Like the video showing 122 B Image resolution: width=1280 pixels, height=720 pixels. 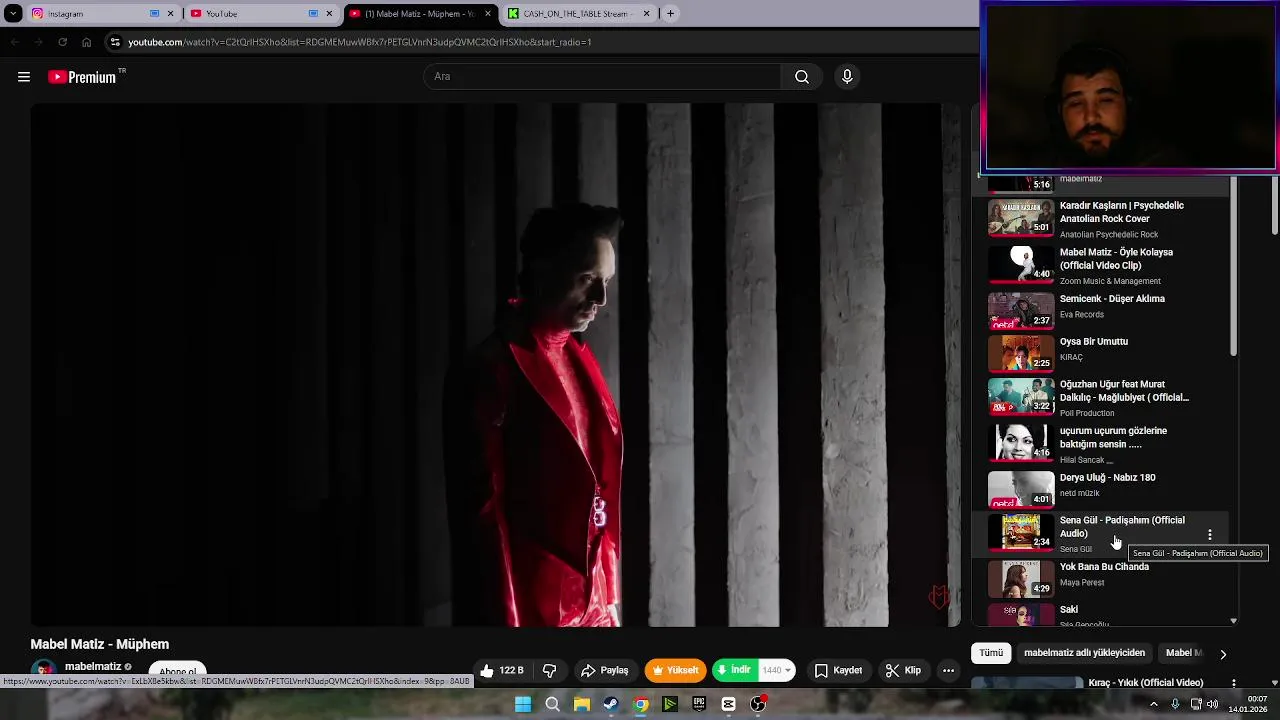coord(502,670)
